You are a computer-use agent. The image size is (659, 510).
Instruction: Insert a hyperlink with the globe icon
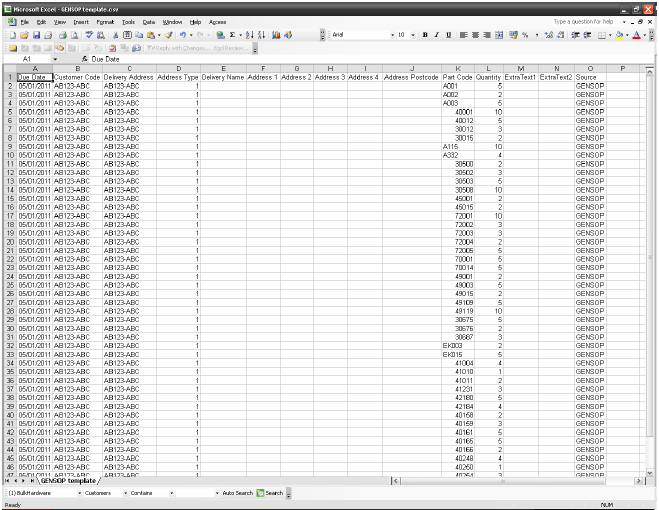coord(220,35)
